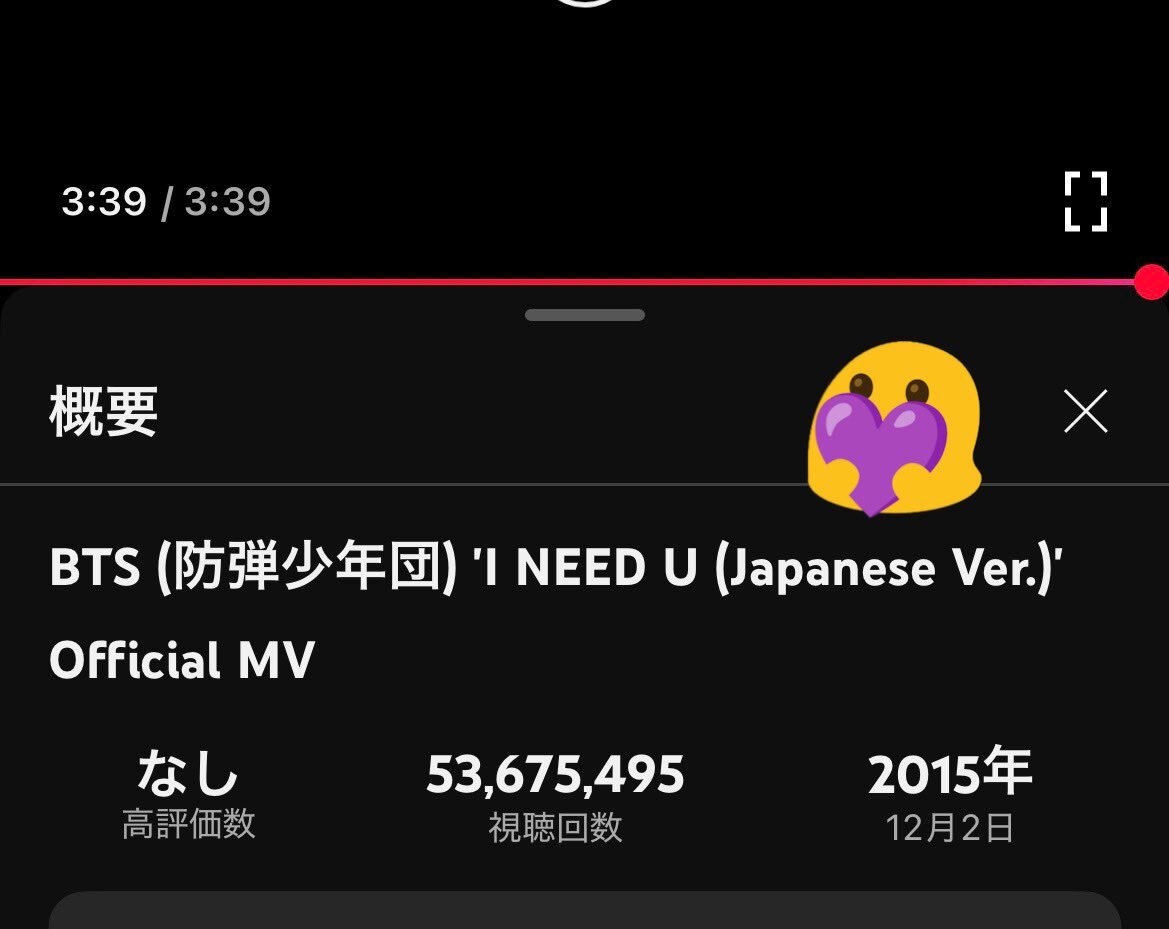Tap the current time 3:39 indicator

pyautogui.click(x=104, y=201)
